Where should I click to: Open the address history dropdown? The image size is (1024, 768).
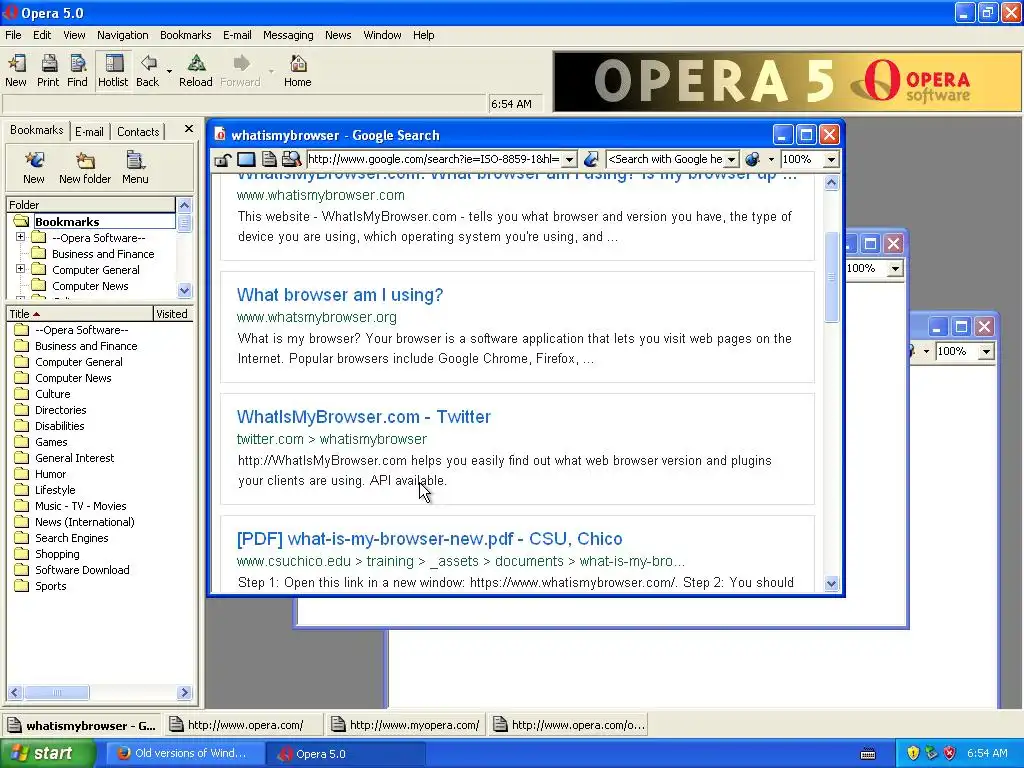click(569, 159)
